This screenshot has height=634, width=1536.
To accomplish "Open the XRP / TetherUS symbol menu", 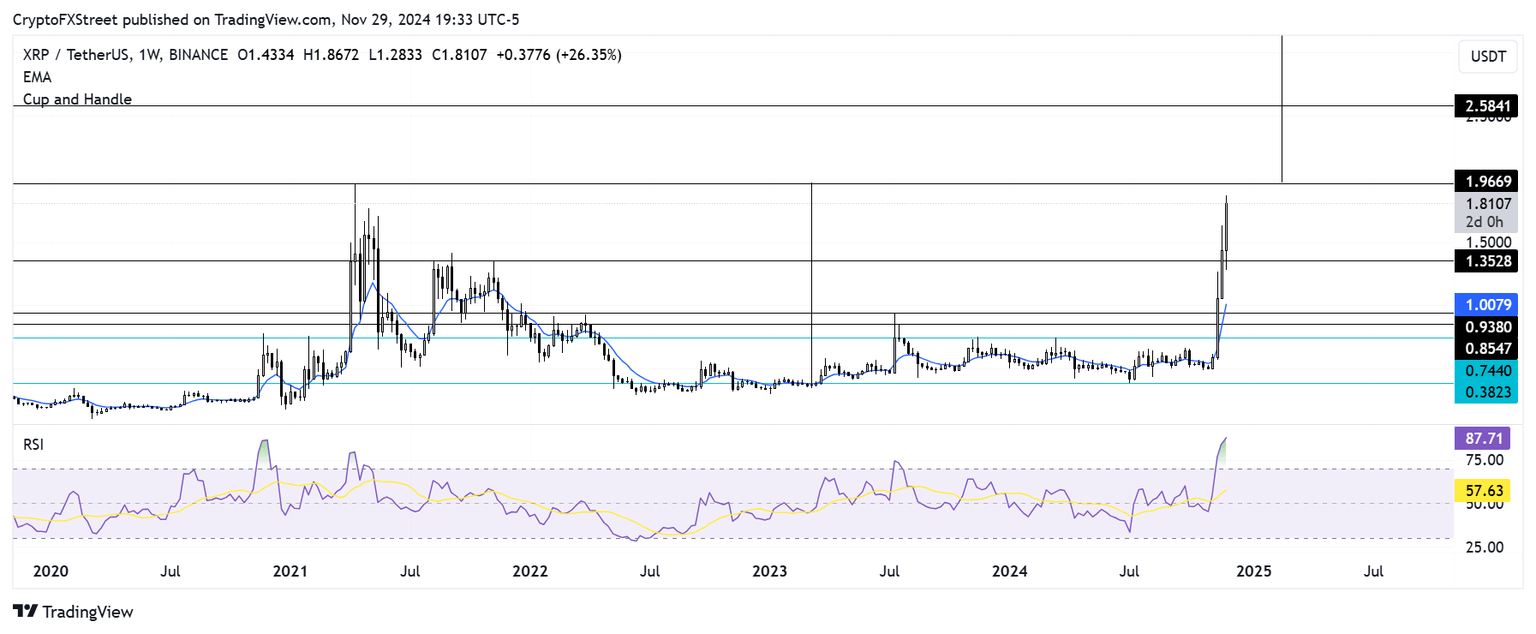I will pyautogui.click(x=80, y=55).
